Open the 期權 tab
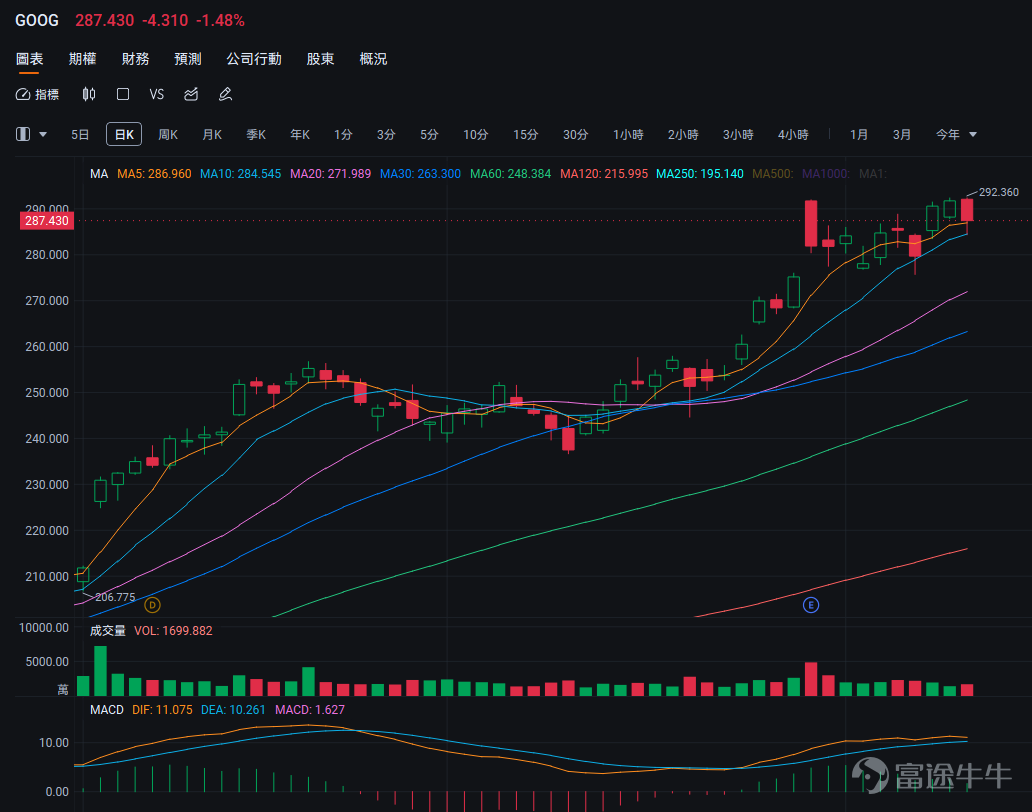1032x812 pixels. 82,59
